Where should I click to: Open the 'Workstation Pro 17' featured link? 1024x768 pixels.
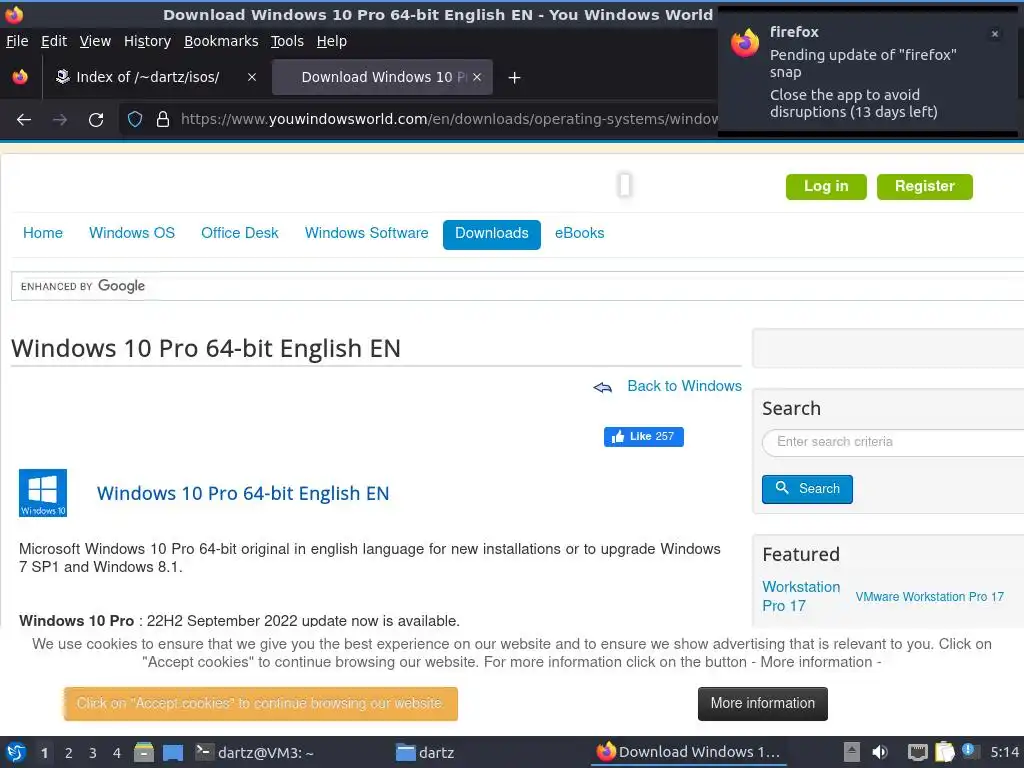(801, 596)
